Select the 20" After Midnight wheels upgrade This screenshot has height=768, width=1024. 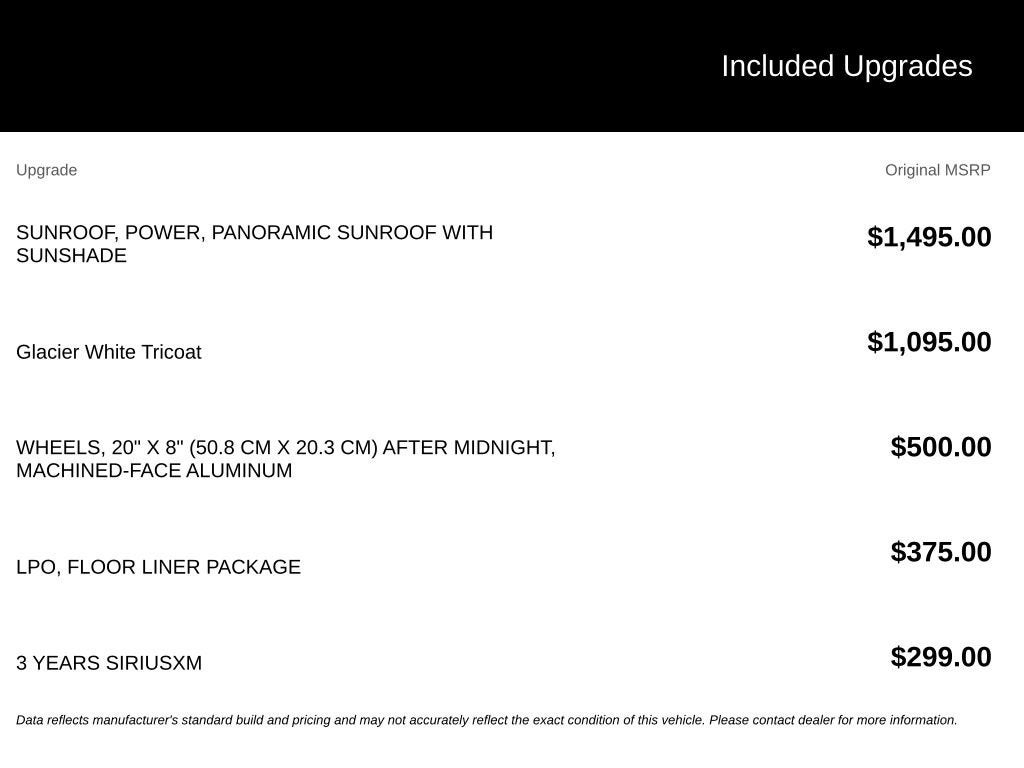pos(285,458)
